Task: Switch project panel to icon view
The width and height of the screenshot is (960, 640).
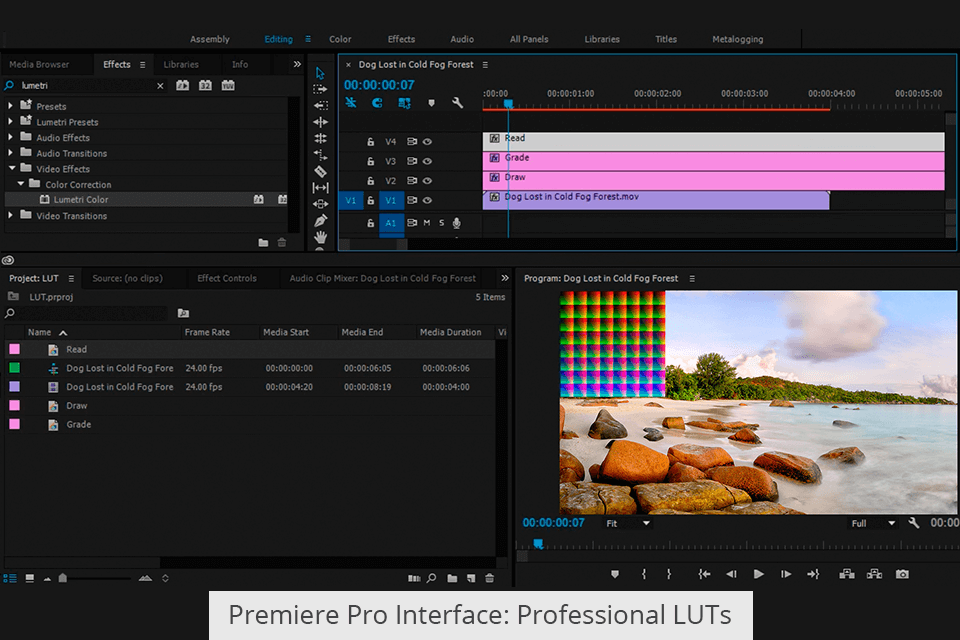Action: pos(29,578)
